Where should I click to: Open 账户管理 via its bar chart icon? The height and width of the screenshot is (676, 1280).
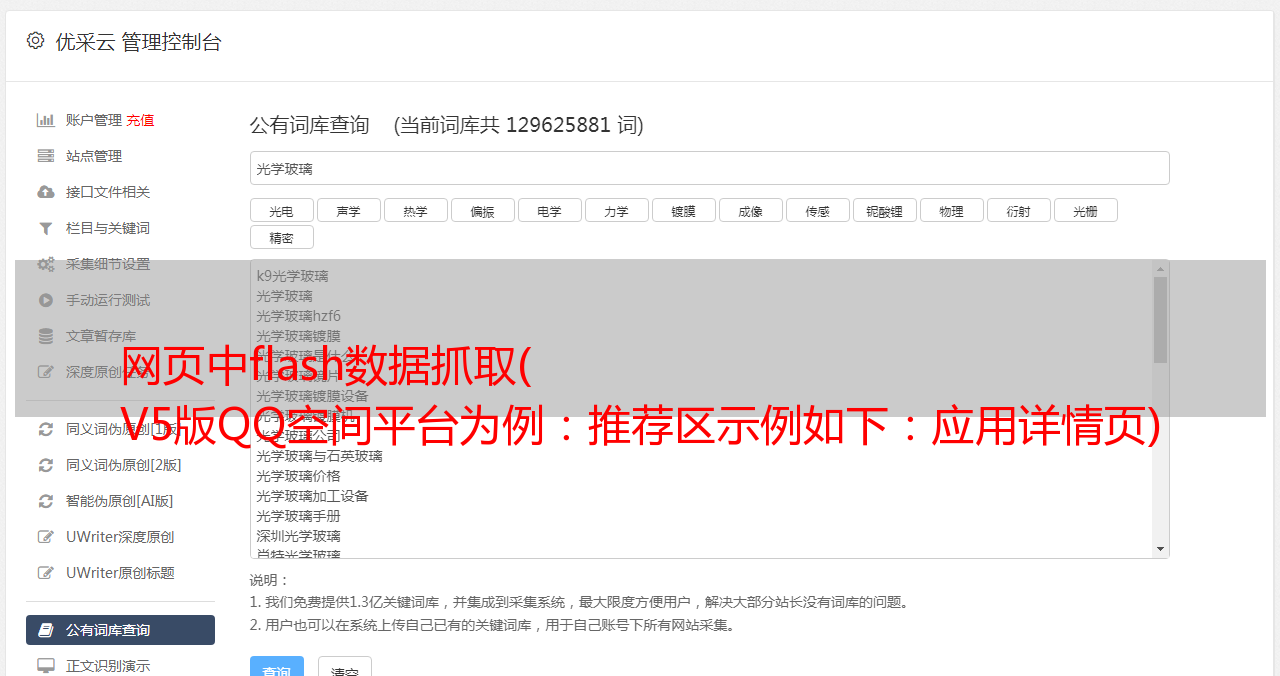[x=46, y=120]
